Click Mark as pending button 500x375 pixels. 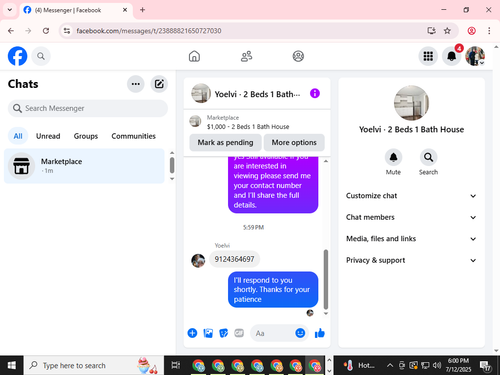225,142
